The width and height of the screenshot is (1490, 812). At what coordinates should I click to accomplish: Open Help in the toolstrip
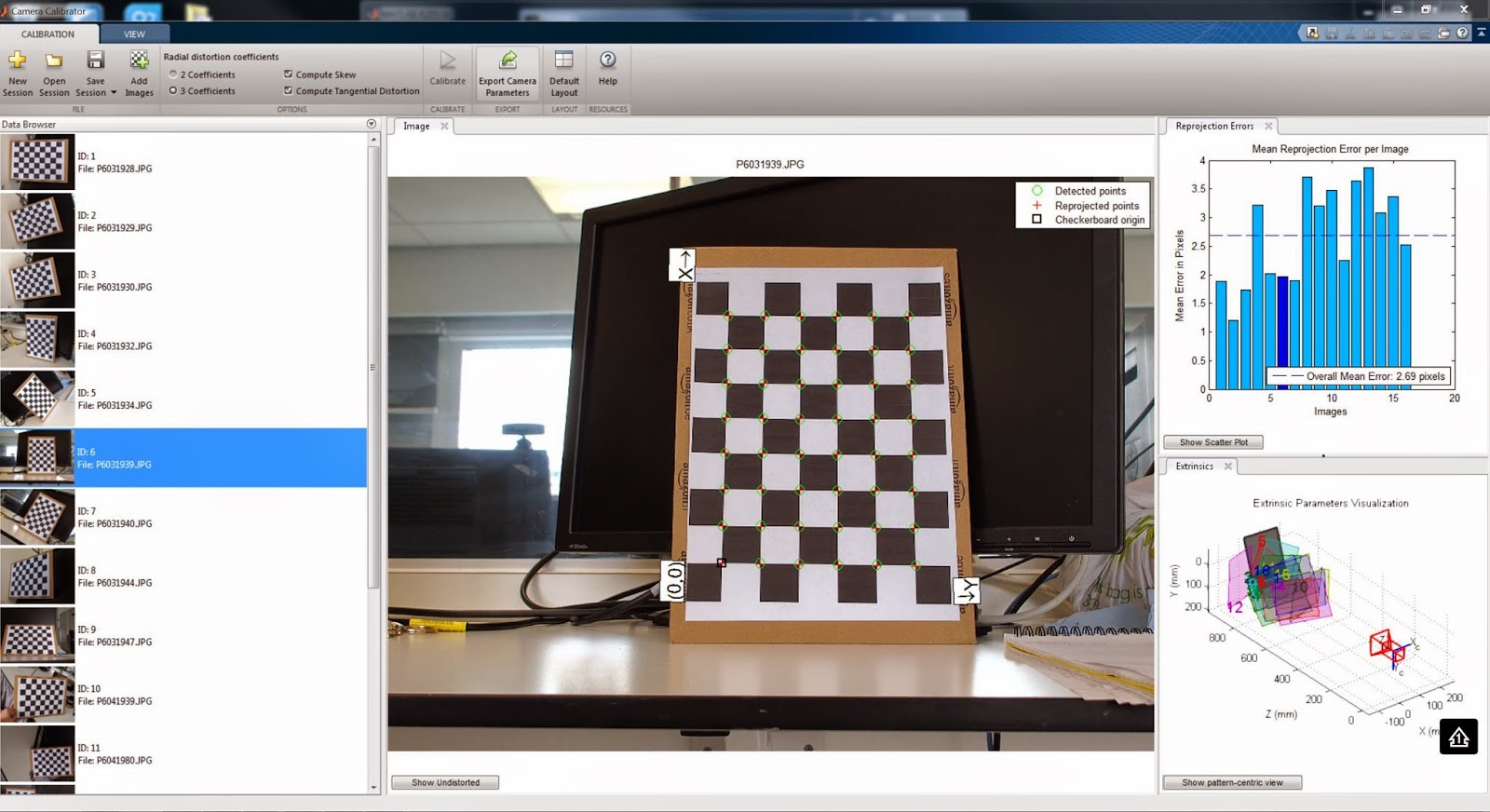[x=607, y=69]
